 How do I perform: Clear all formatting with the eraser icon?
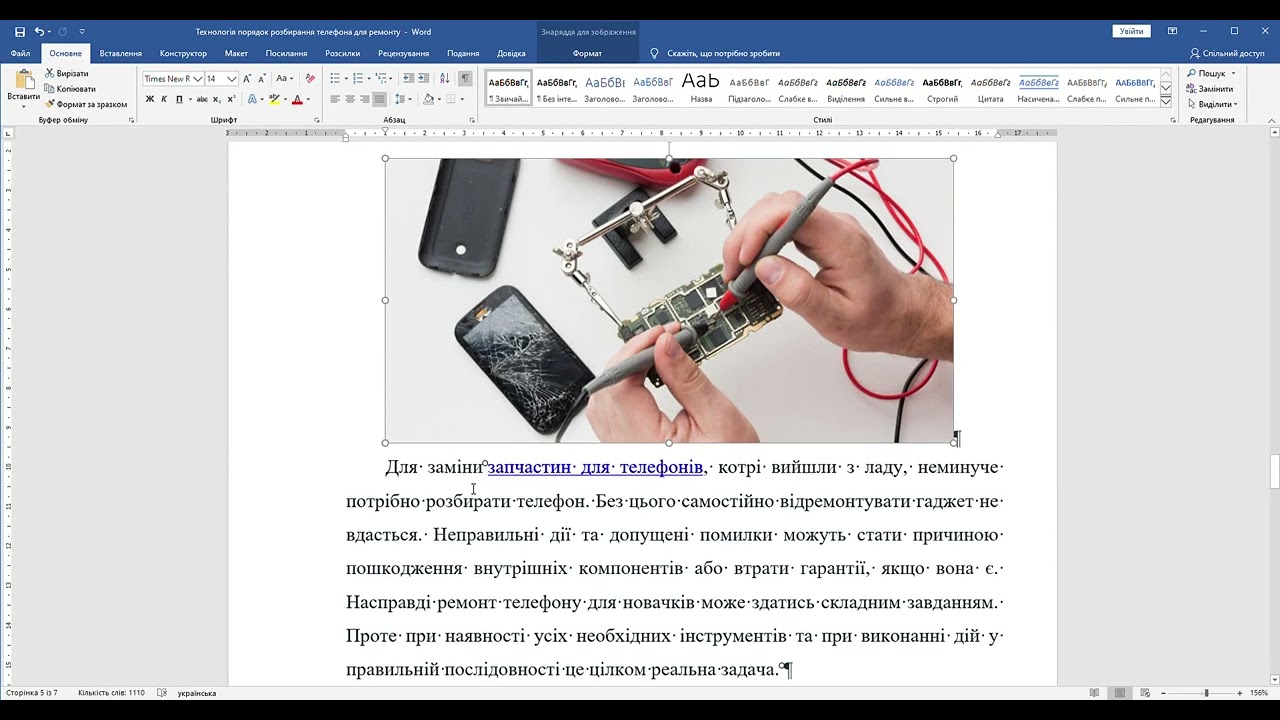[310, 78]
